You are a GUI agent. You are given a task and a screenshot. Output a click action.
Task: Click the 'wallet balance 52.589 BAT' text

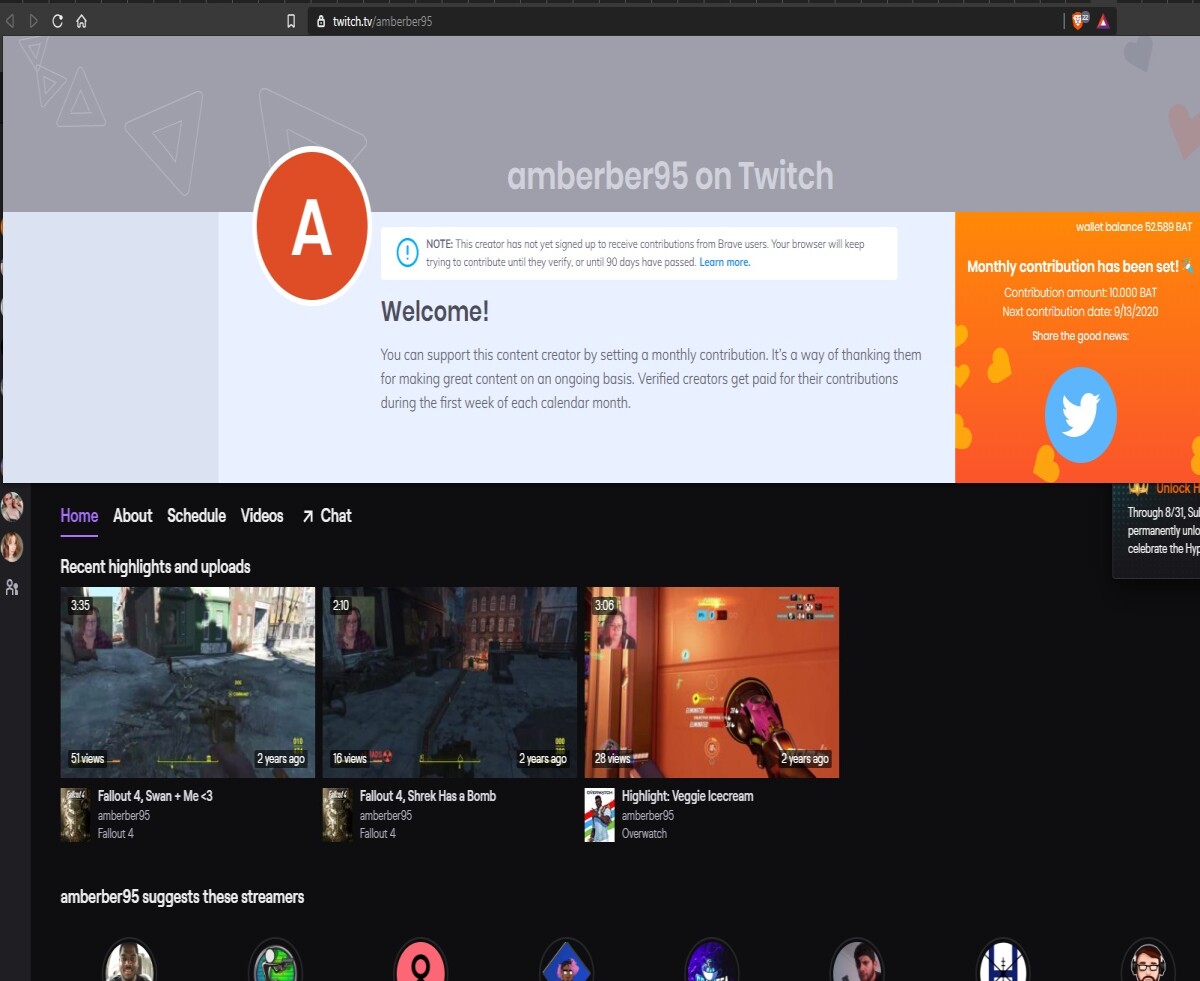[x=1134, y=227]
